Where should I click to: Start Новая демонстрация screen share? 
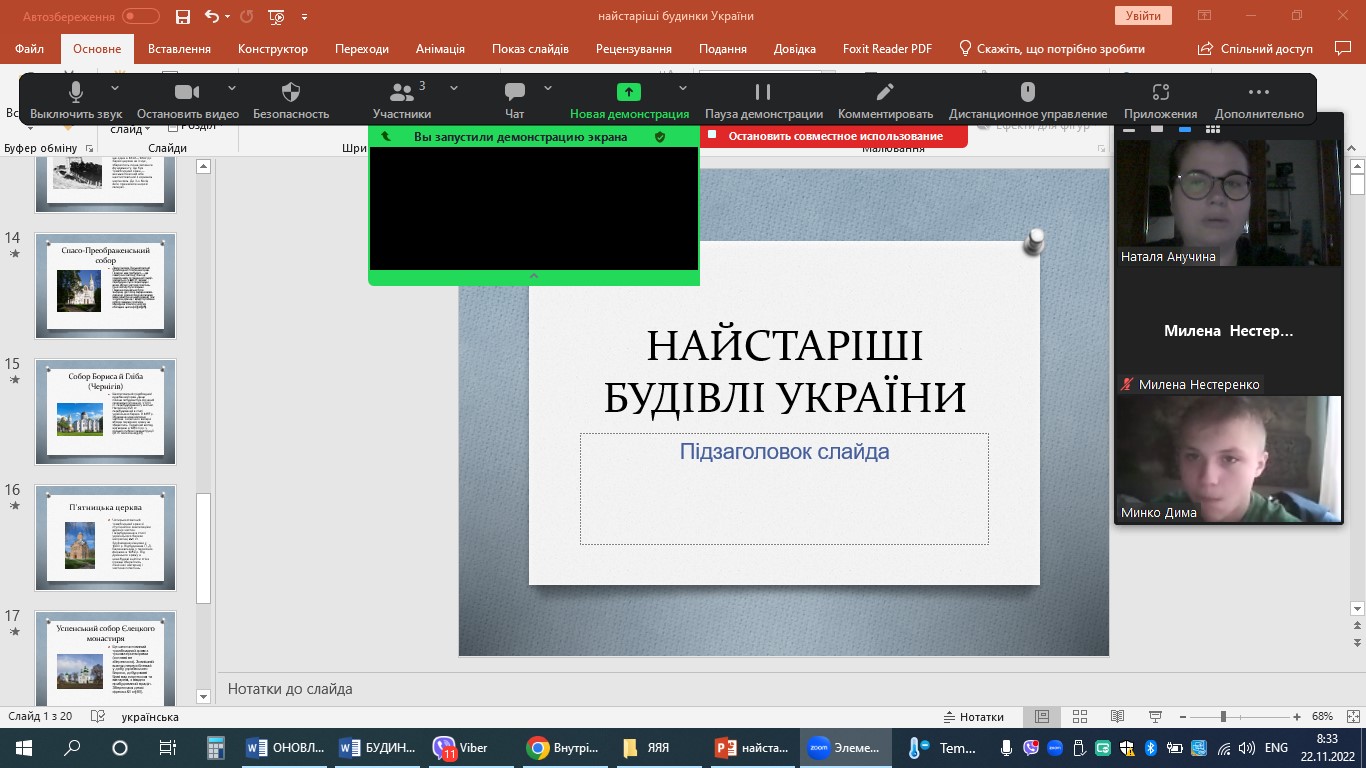(629, 93)
